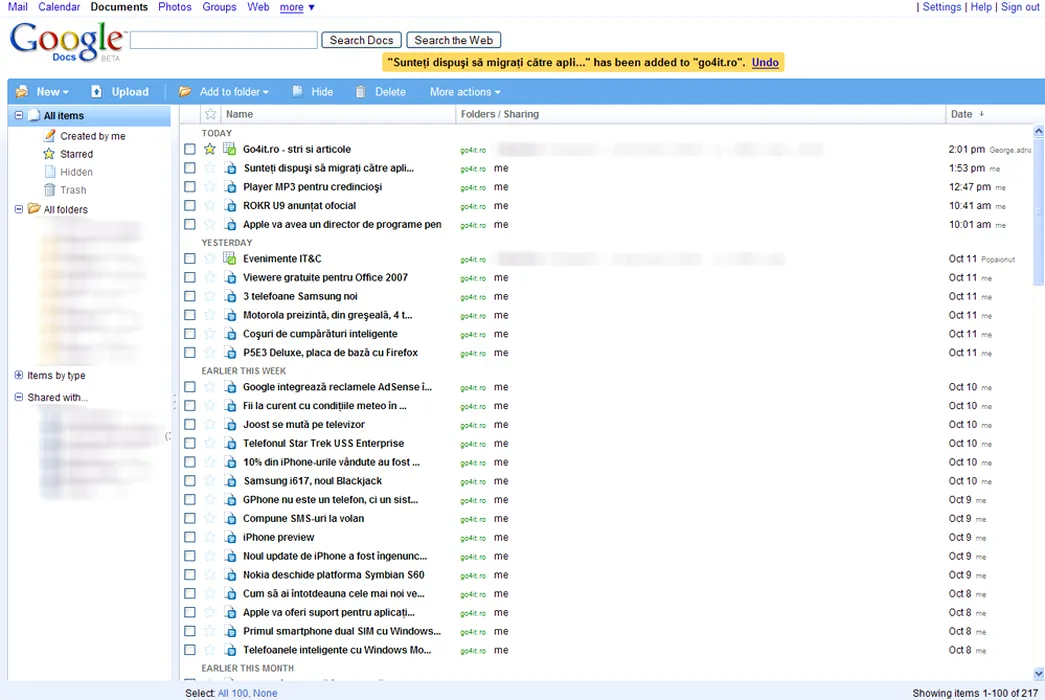Click spreadsheet icon of Evenimente IT&C
The image size is (1045, 700).
click(x=230, y=258)
